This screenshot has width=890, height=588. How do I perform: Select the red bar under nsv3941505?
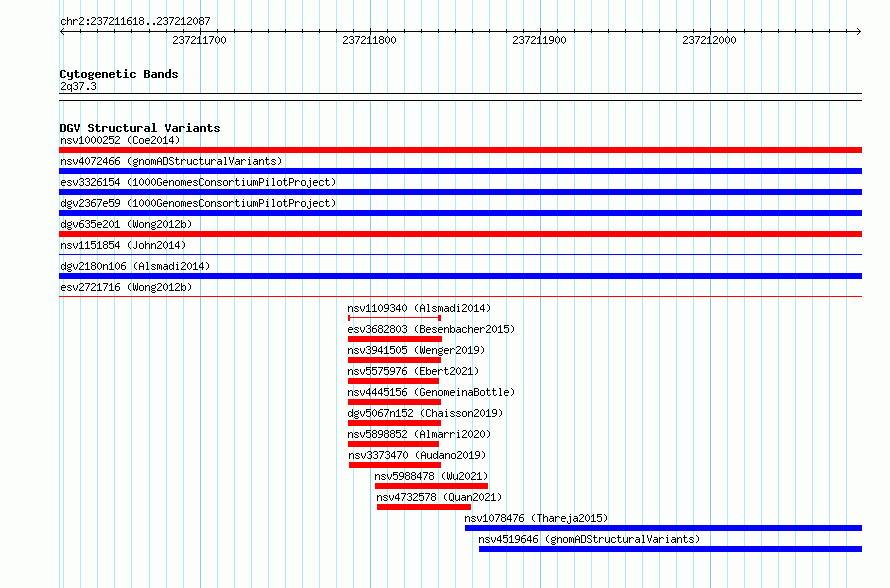394,360
